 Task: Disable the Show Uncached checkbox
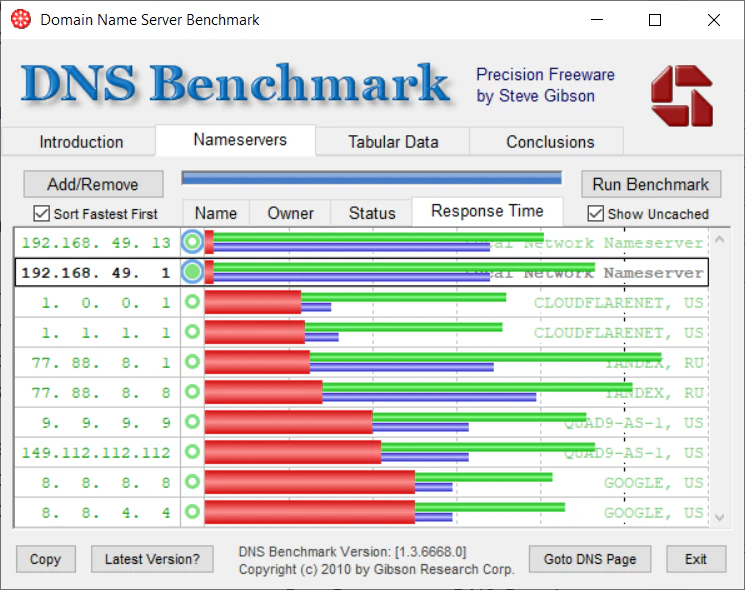pyautogui.click(x=595, y=213)
